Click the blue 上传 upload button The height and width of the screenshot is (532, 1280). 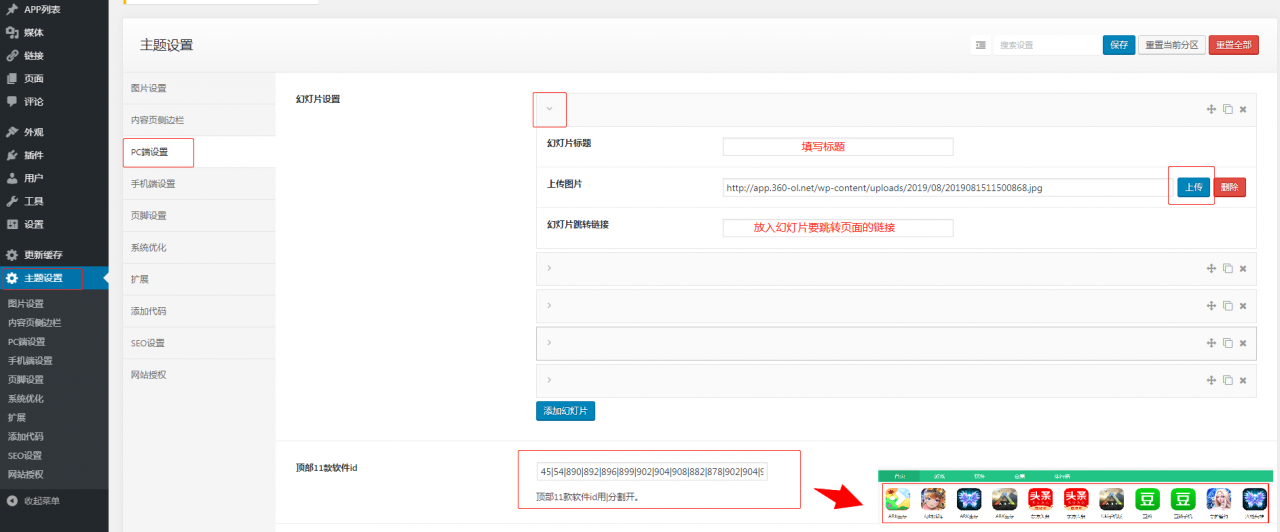(1193, 187)
